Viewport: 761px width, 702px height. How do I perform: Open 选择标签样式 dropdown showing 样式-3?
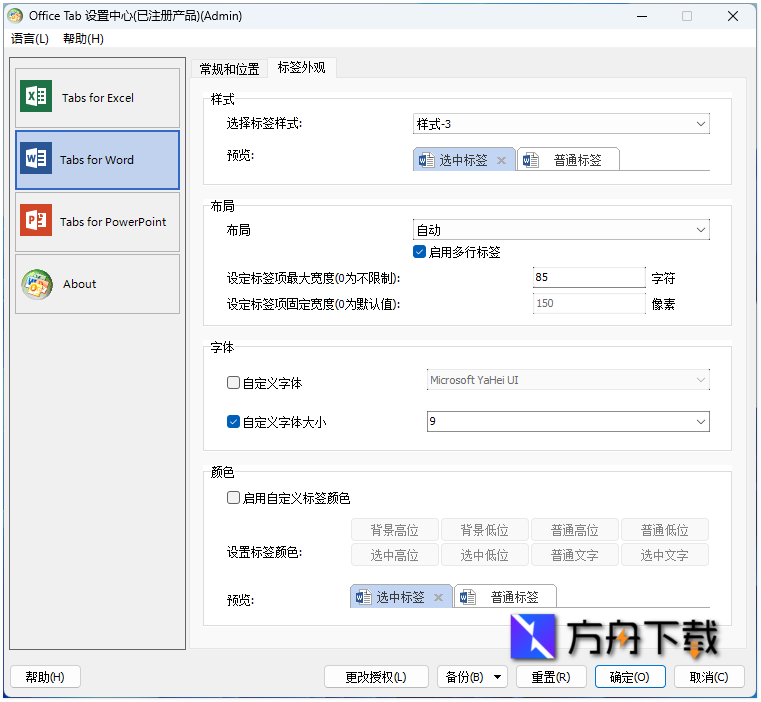pos(561,124)
